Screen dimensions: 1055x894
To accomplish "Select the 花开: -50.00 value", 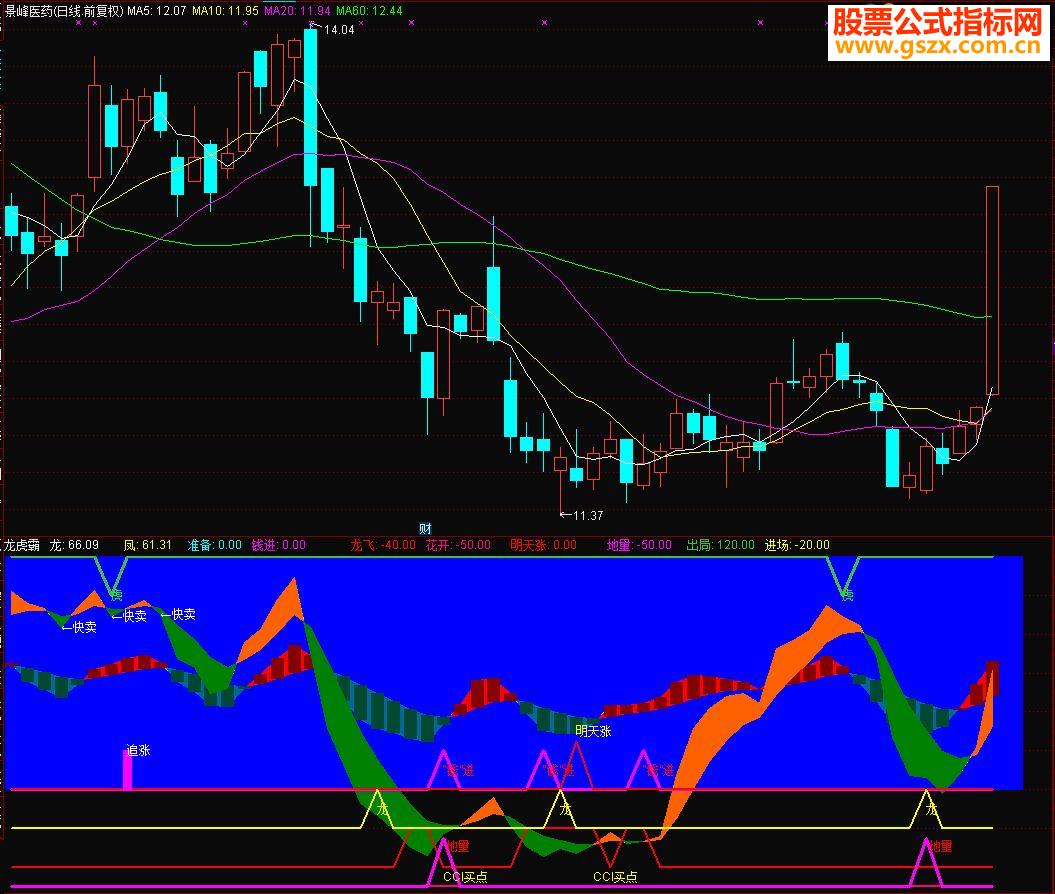I will coord(458,545).
